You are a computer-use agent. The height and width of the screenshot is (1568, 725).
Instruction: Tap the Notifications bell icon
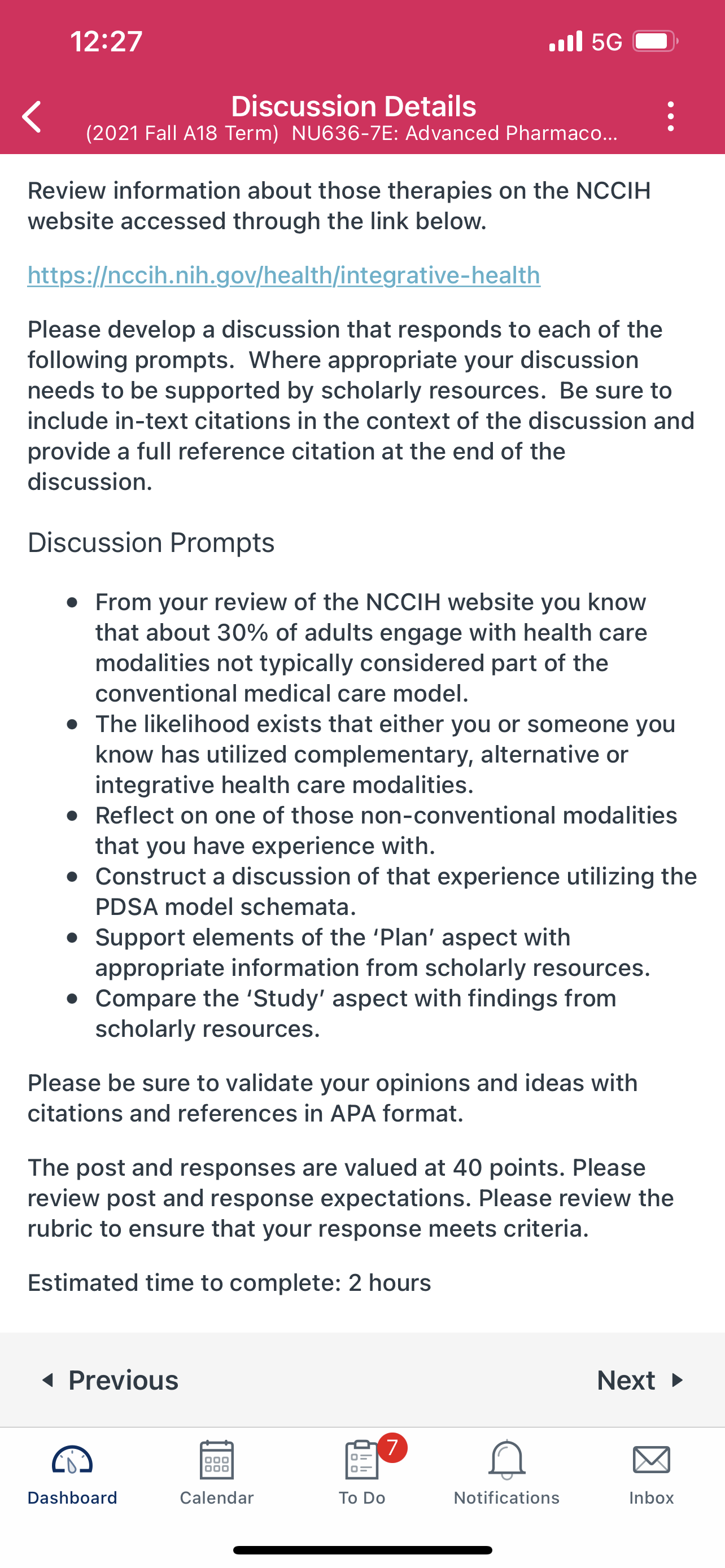click(x=506, y=1460)
